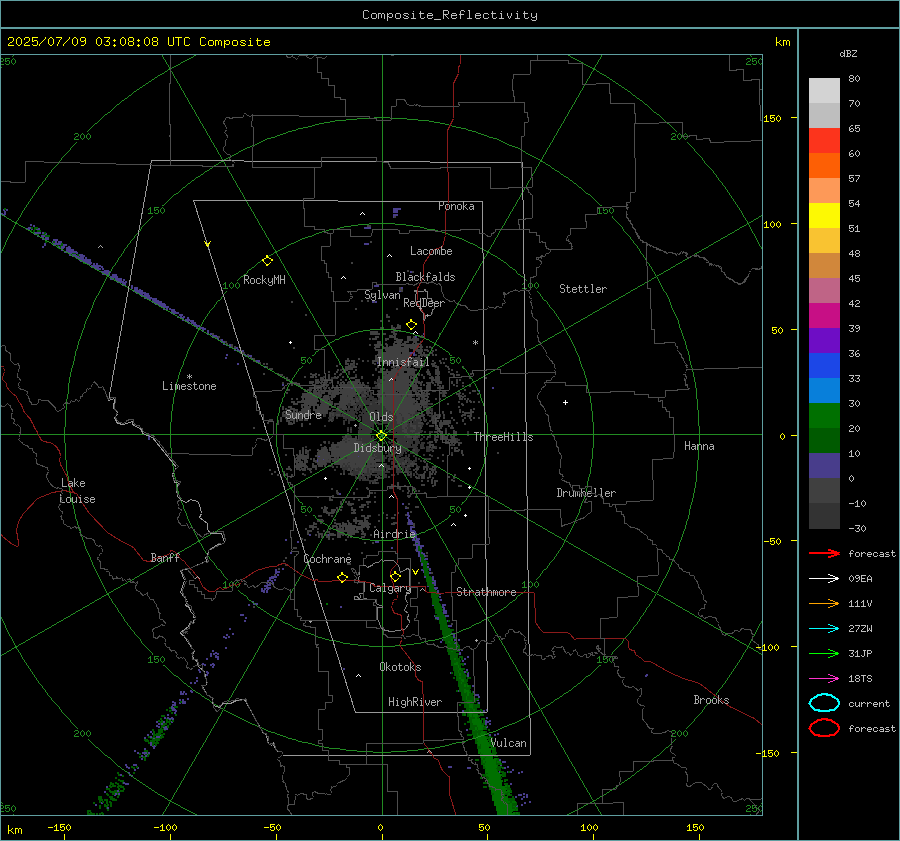Viewport: 900px width, 841px height.
Task: Click the Calgary city label
Action: pos(390,588)
